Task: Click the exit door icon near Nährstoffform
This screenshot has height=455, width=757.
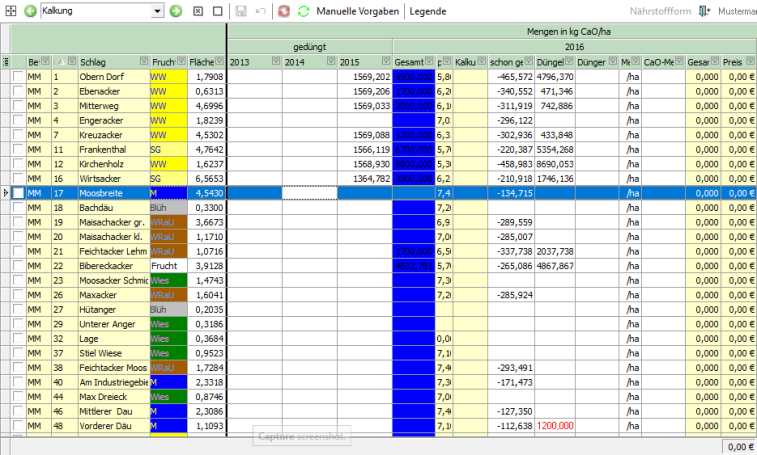Action: 704,11
